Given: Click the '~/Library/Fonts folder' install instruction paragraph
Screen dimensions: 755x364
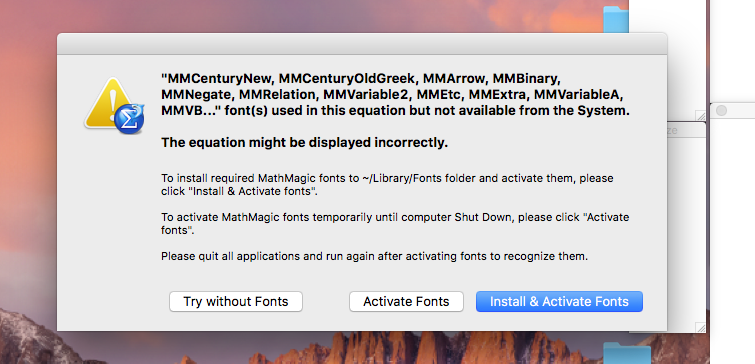Looking at the screenshot, I should coord(387,184).
